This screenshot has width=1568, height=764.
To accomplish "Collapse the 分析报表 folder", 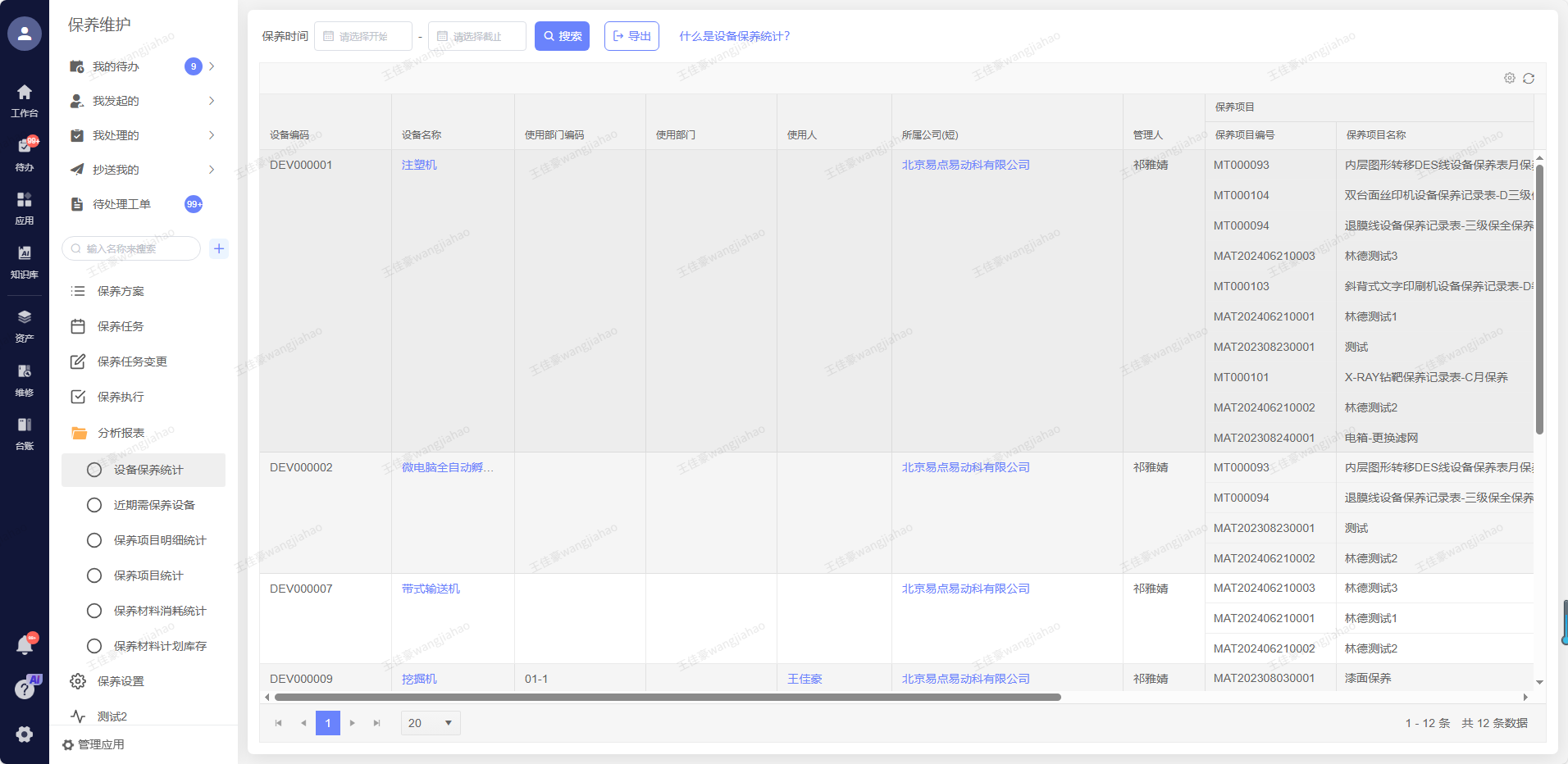I will [x=121, y=433].
